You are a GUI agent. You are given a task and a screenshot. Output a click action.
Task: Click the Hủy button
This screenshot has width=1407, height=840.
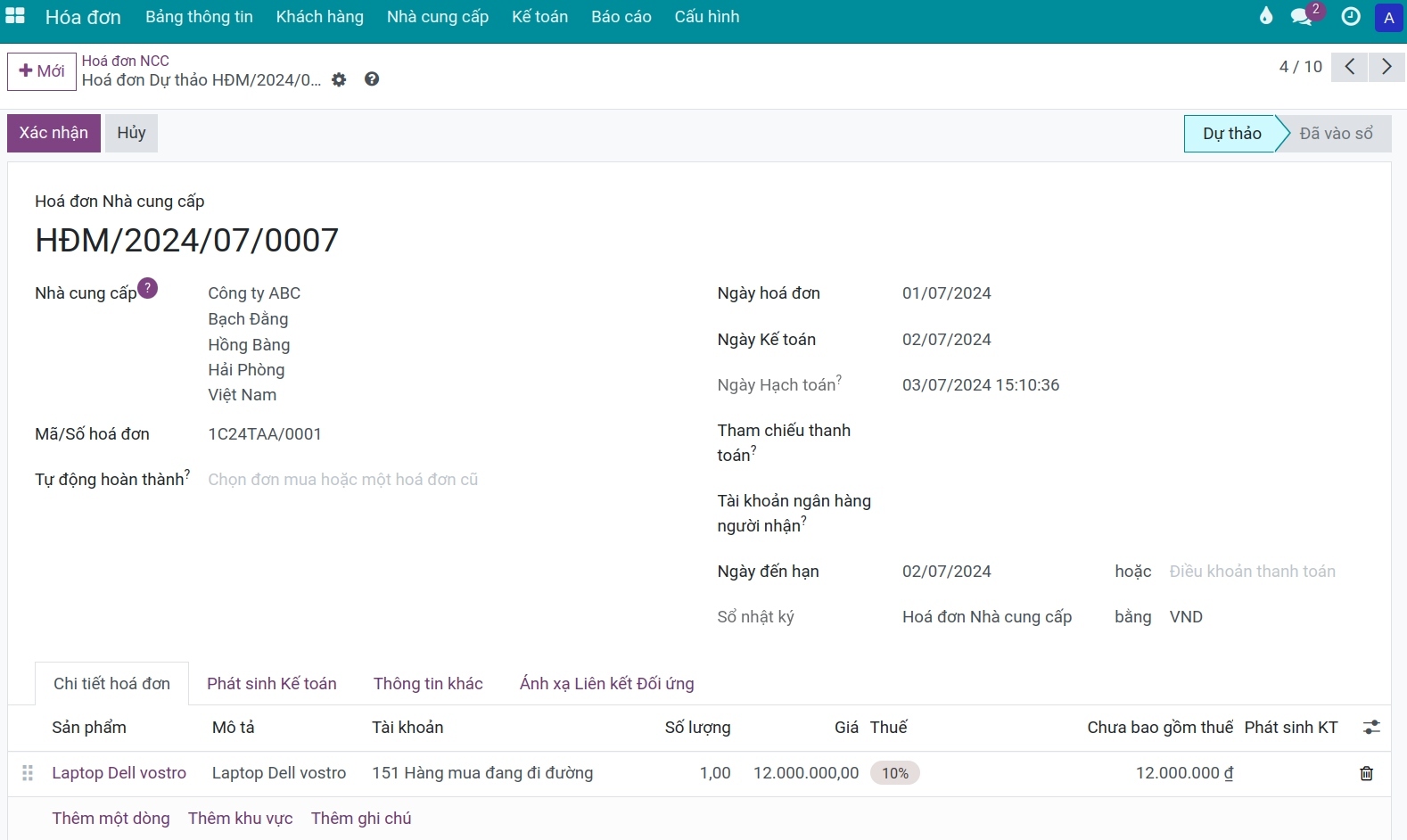point(131,133)
